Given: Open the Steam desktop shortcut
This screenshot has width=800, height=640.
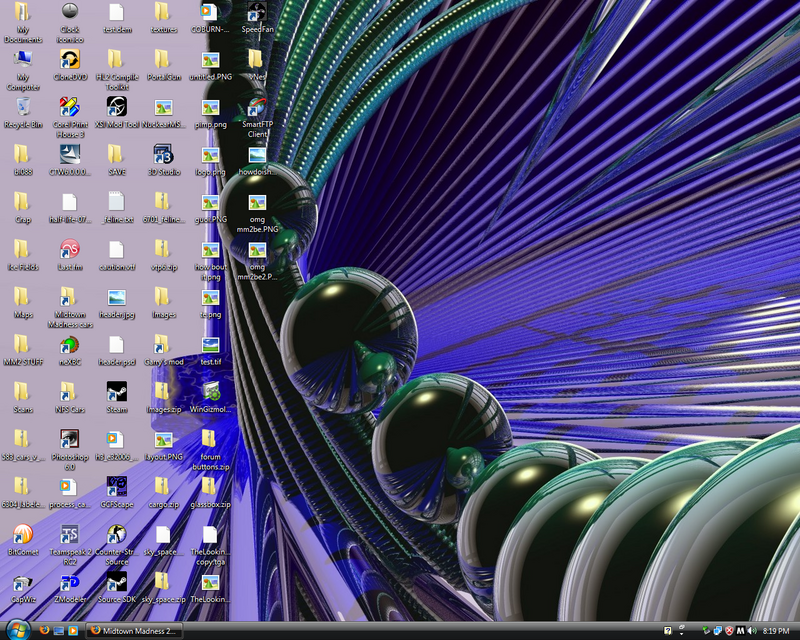Looking at the screenshot, I should [116, 391].
